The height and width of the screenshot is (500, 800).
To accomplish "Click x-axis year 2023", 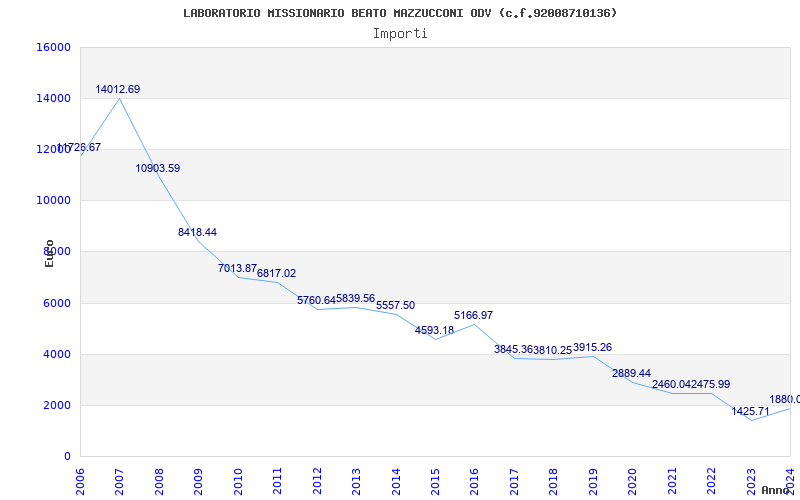I will point(751,481).
